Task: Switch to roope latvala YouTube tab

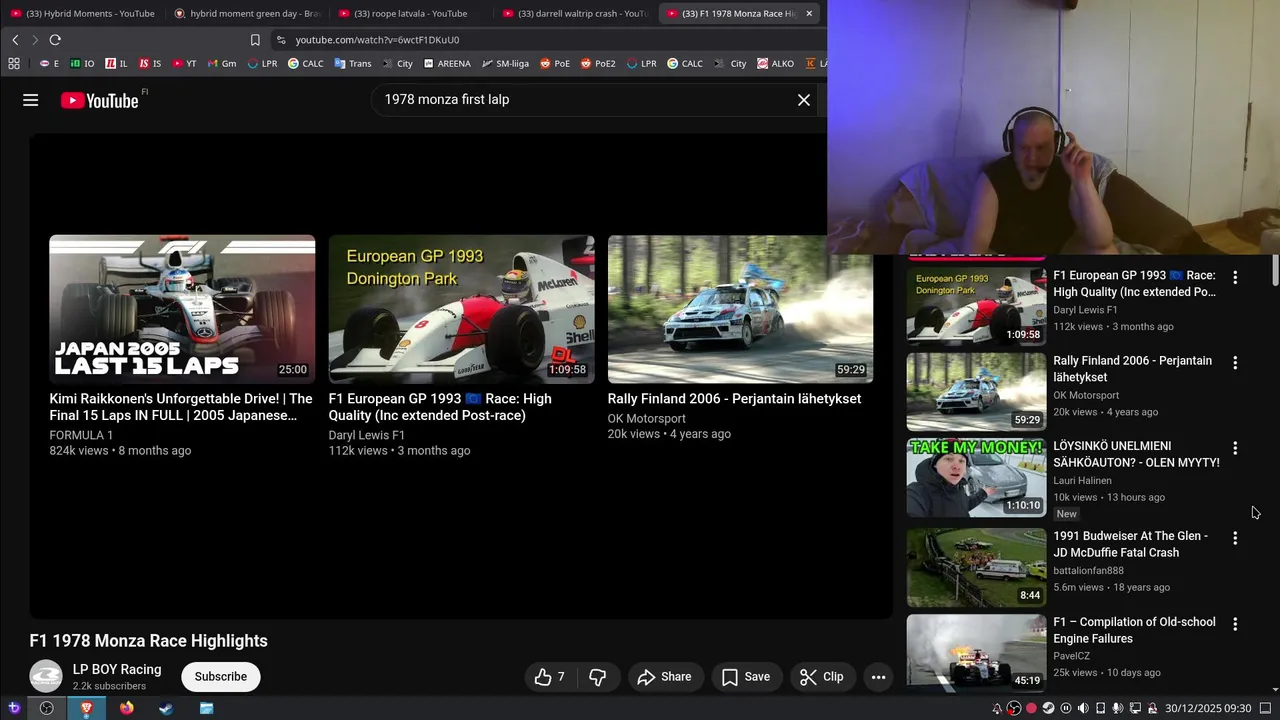Action: (410, 13)
